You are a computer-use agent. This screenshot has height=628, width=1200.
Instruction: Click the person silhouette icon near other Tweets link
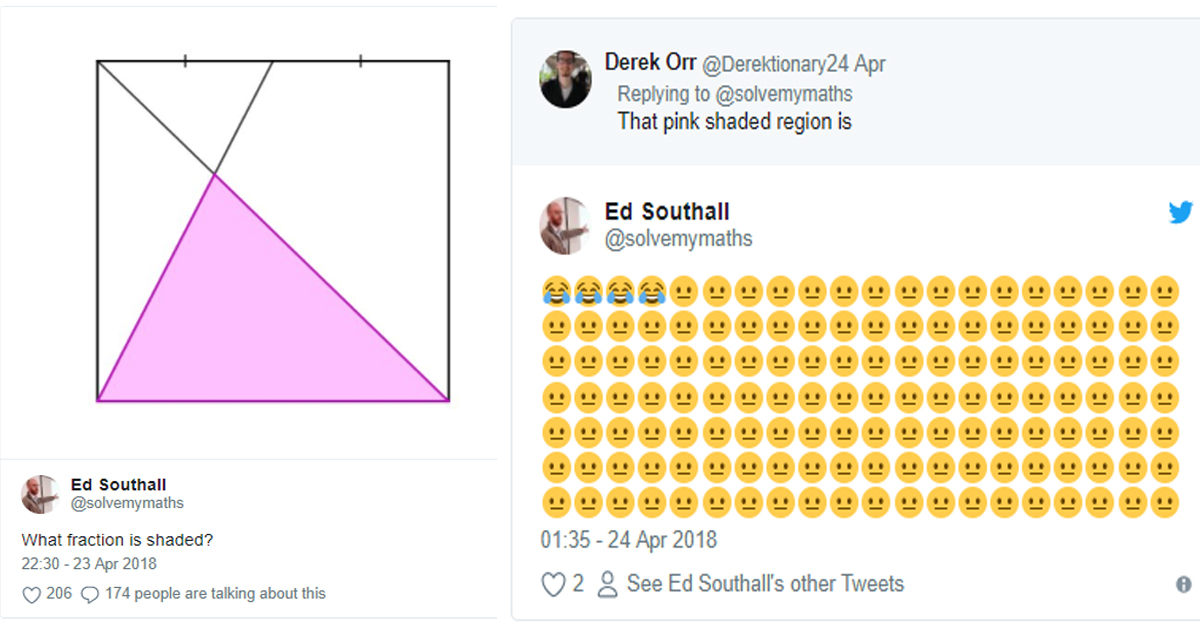coord(605,584)
